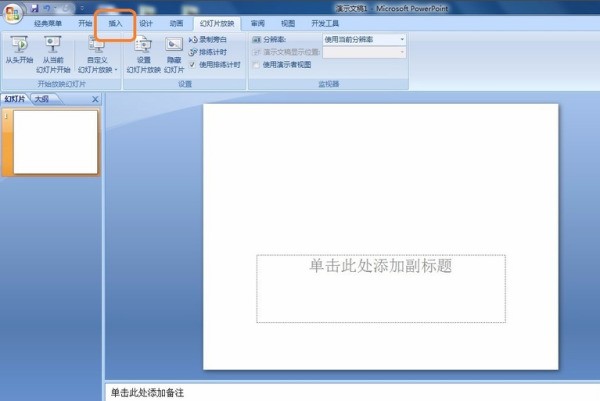
Task: Click the Save icon in quick access toolbar
Action: point(34,8)
